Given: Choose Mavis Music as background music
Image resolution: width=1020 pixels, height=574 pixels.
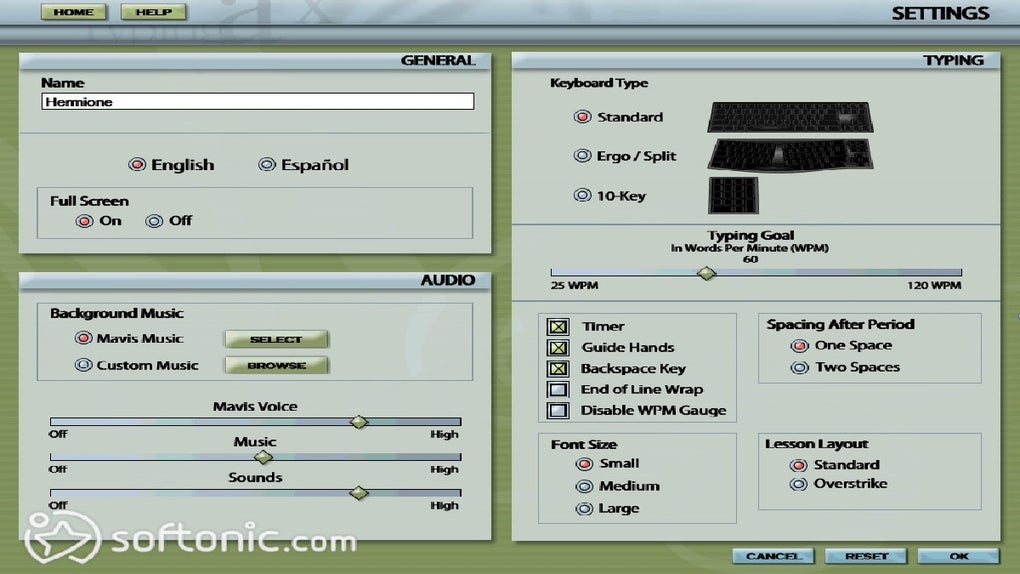Looking at the screenshot, I should 83,338.
